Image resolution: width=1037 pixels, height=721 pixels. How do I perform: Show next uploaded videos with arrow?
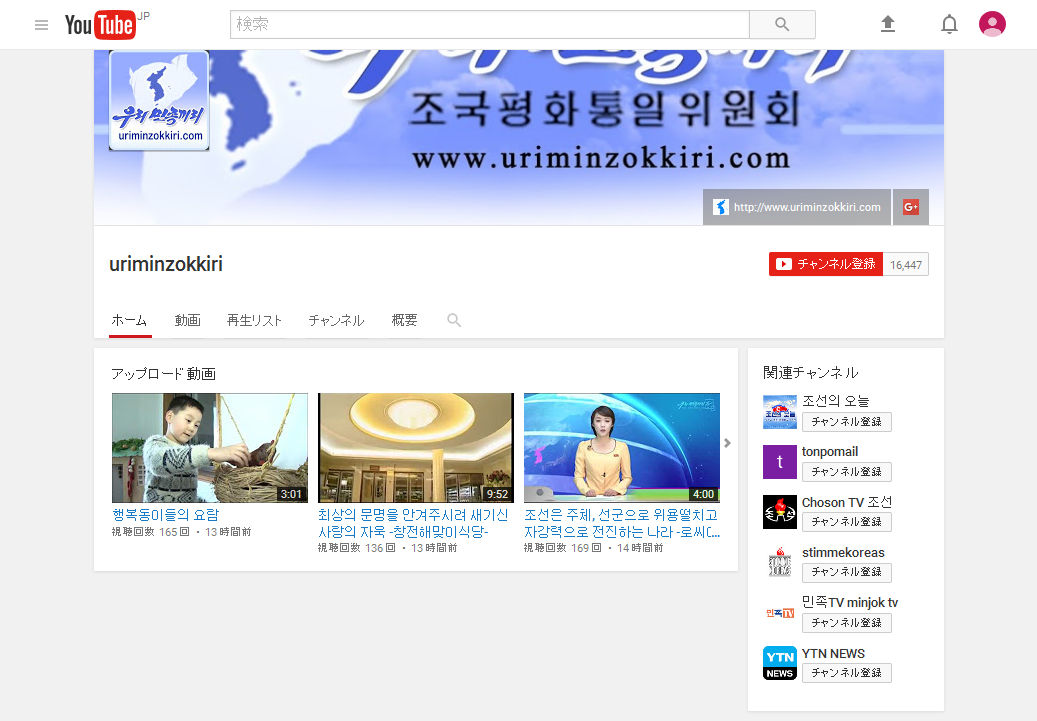pyautogui.click(x=727, y=443)
